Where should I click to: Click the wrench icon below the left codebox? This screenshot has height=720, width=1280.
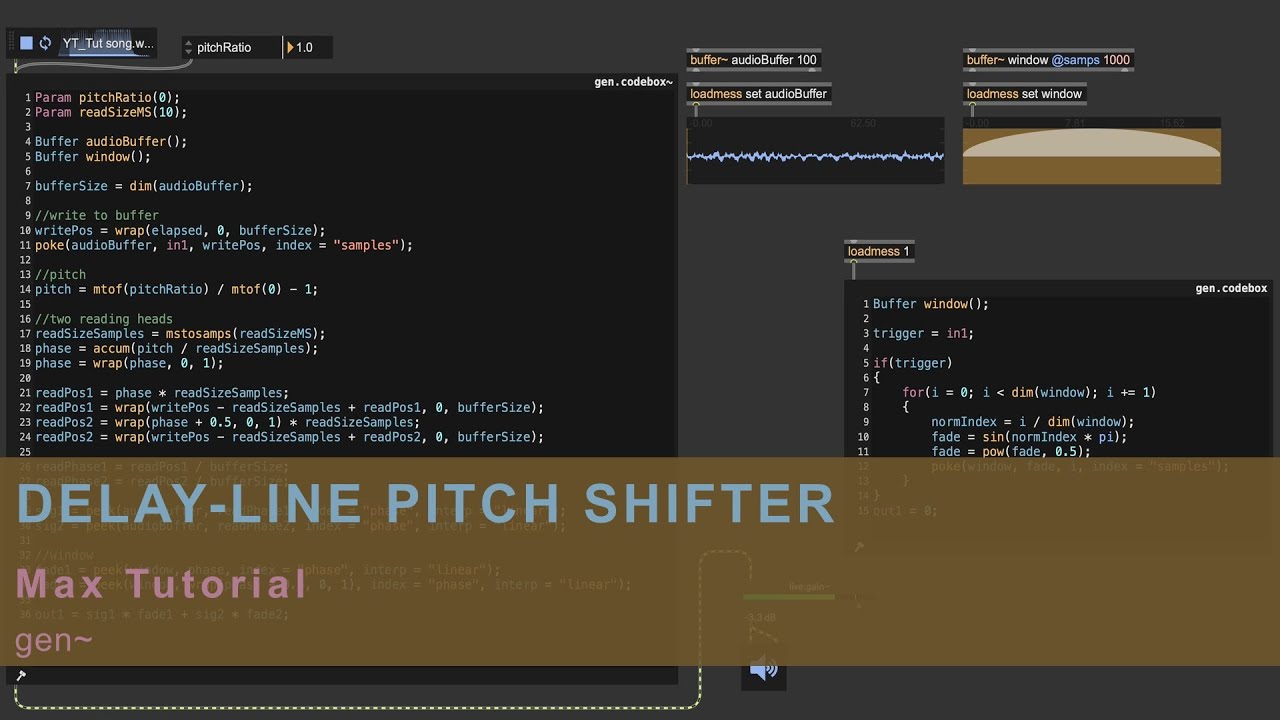tap(21, 675)
